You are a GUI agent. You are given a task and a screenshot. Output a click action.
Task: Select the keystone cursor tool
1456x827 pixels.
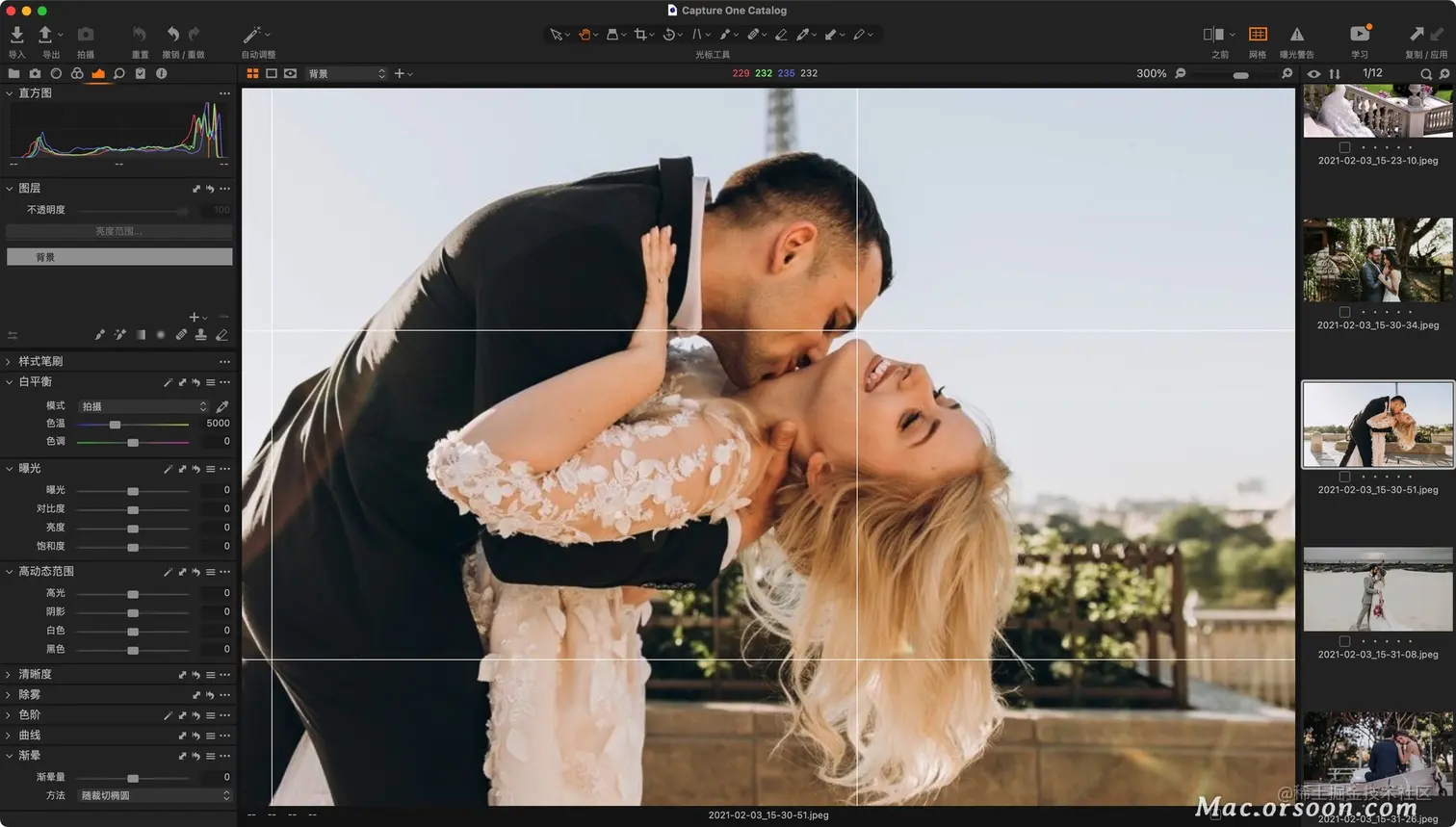[x=697, y=35]
